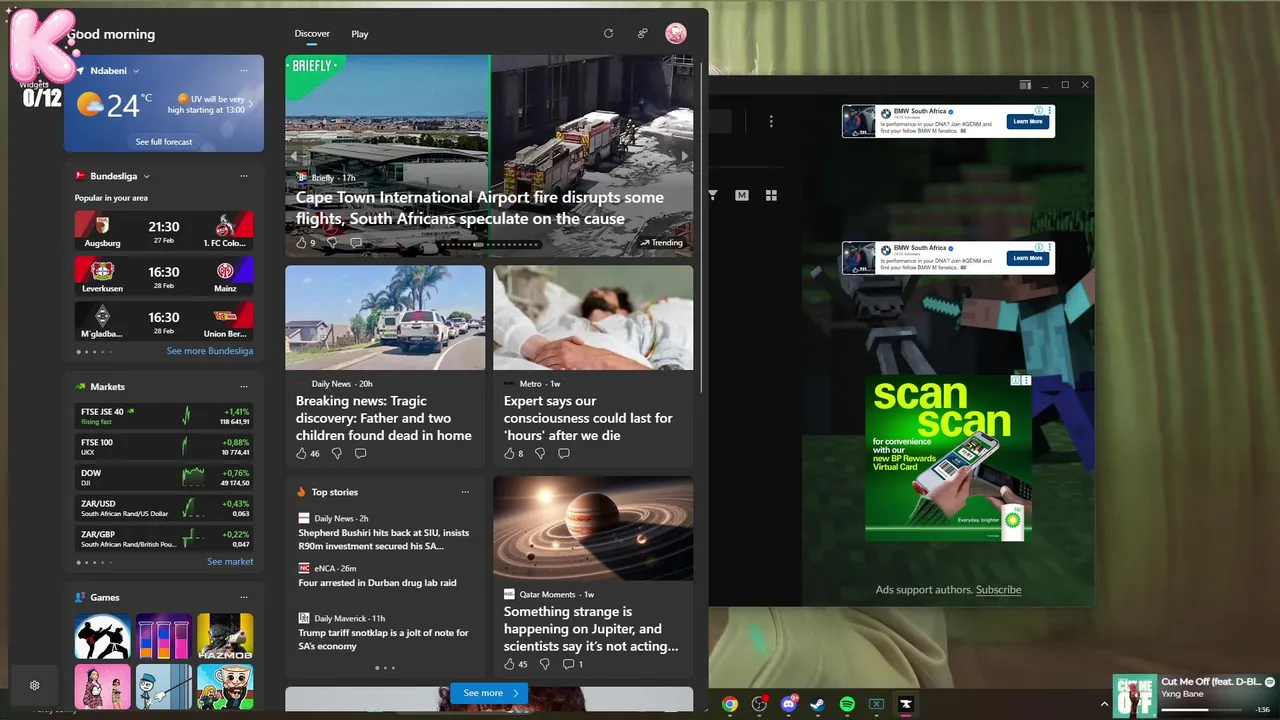Click the Trending label

point(662,243)
